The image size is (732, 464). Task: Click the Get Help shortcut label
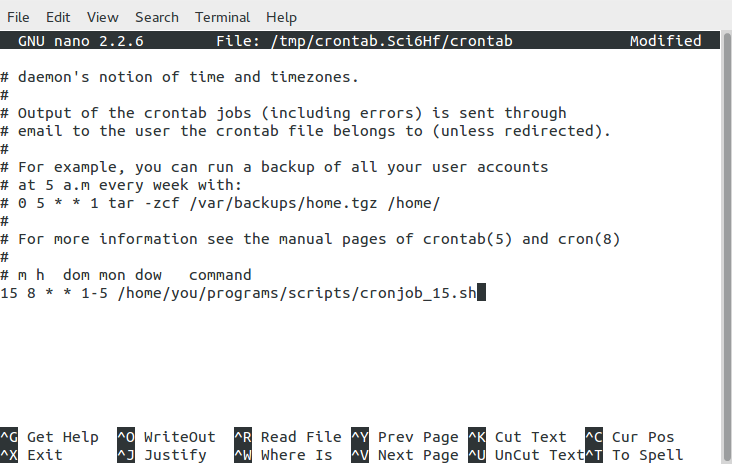click(x=62, y=437)
